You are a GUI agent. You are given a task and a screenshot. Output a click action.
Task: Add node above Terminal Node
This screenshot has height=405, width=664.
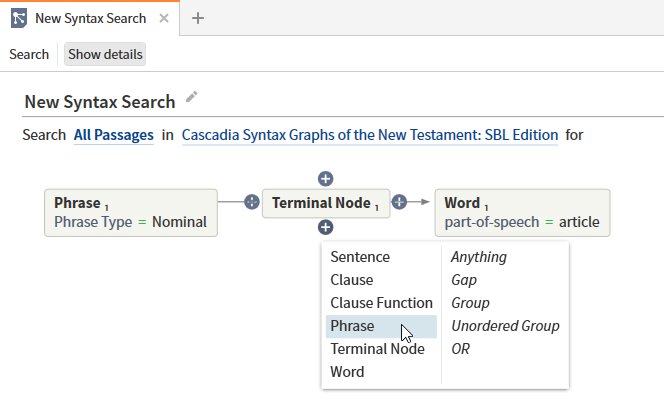[325, 179]
